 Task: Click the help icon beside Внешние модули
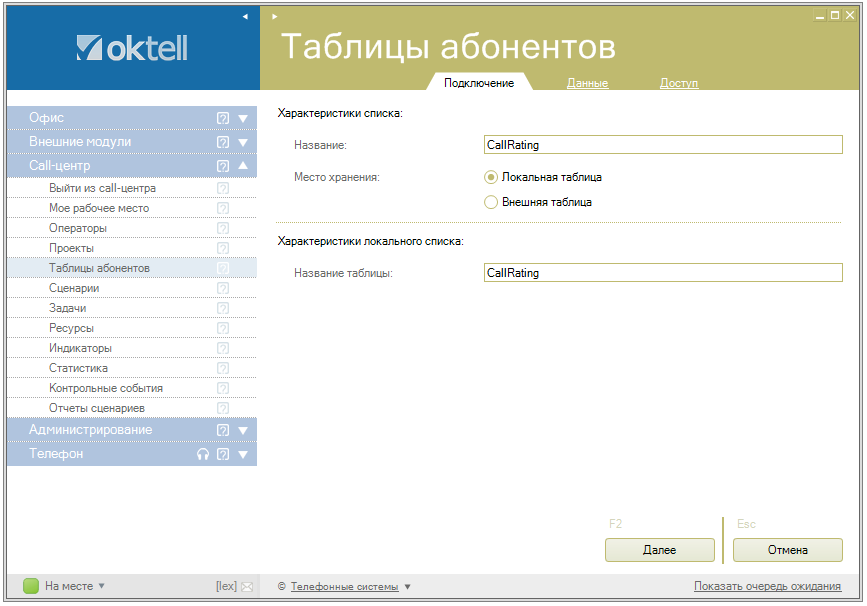223,142
